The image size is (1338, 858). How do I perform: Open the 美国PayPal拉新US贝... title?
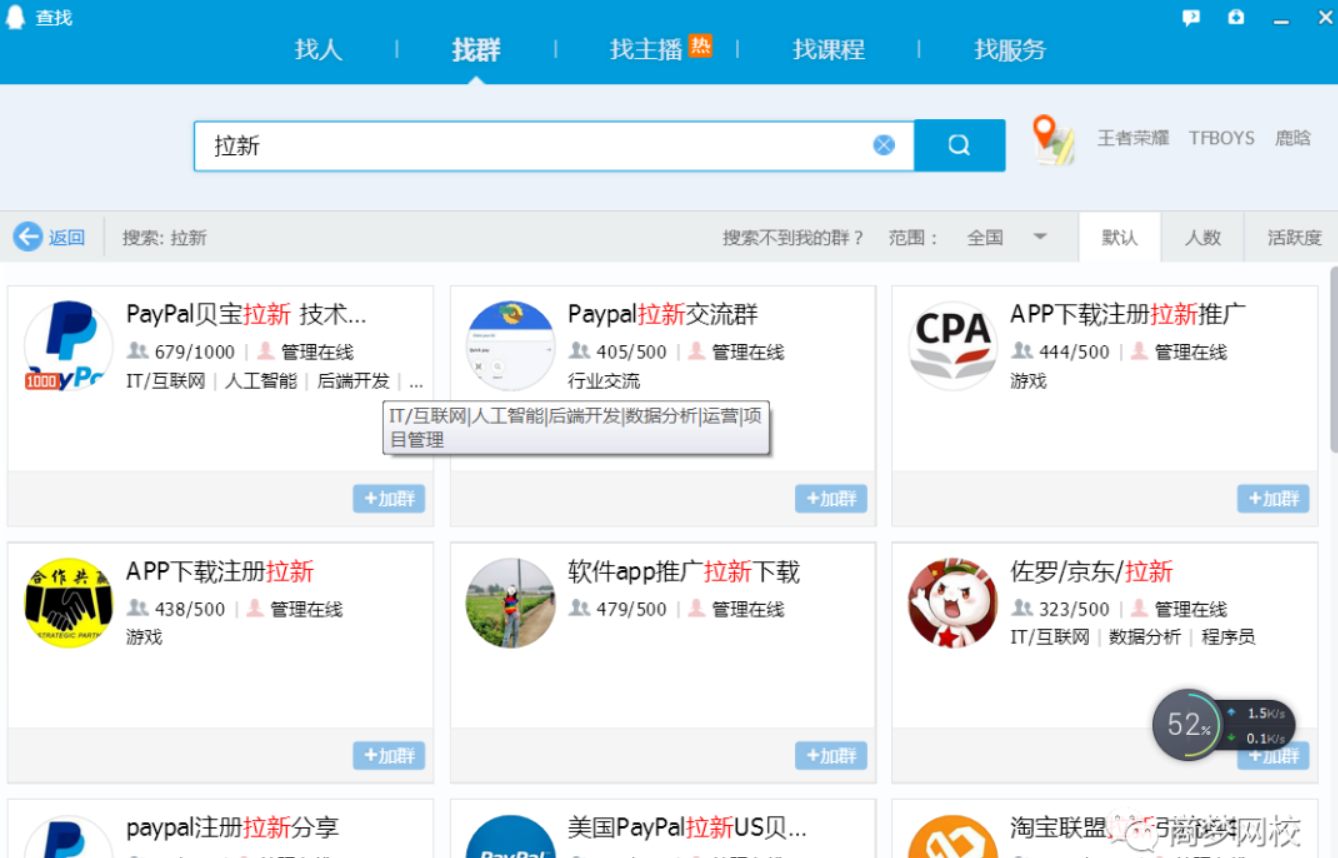[687, 827]
